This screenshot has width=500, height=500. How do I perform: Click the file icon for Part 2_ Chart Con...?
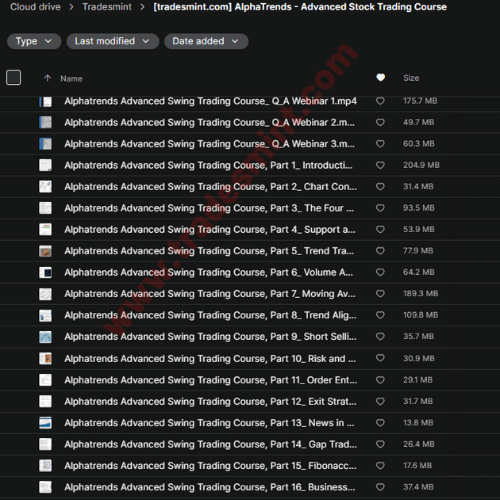[45, 187]
